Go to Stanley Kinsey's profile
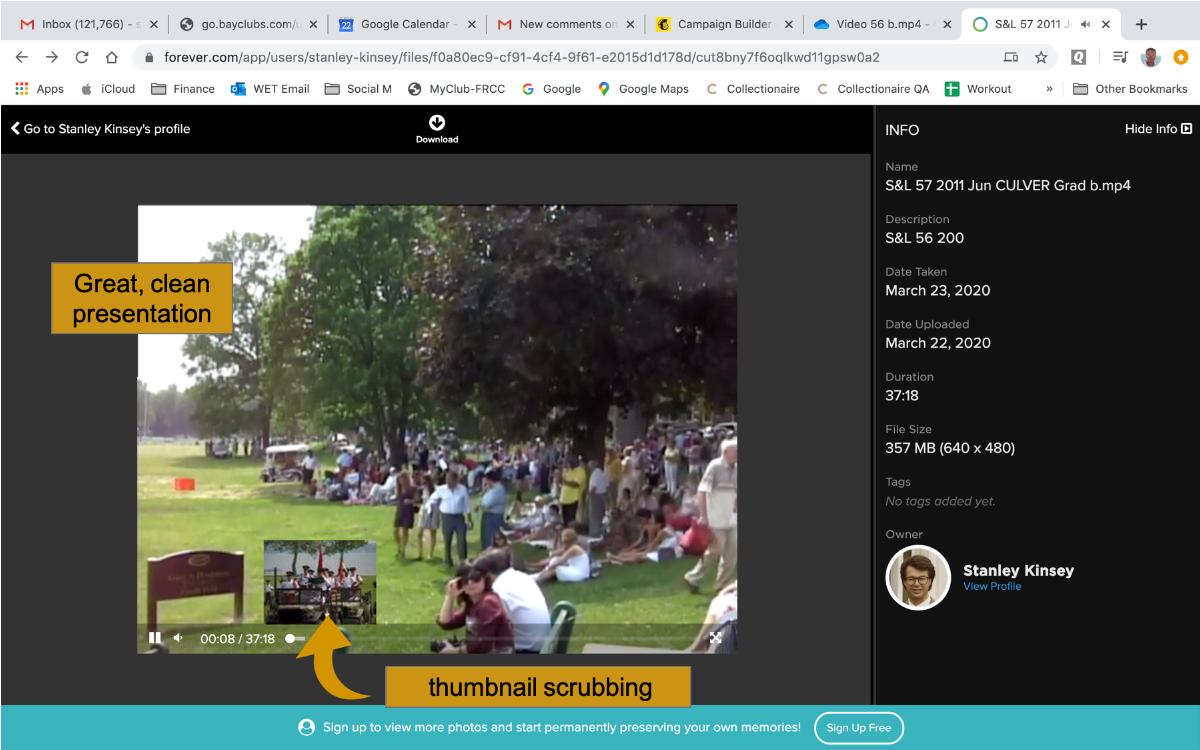Screen dimensions: 1200x750 pyautogui.click(x=100, y=129)
